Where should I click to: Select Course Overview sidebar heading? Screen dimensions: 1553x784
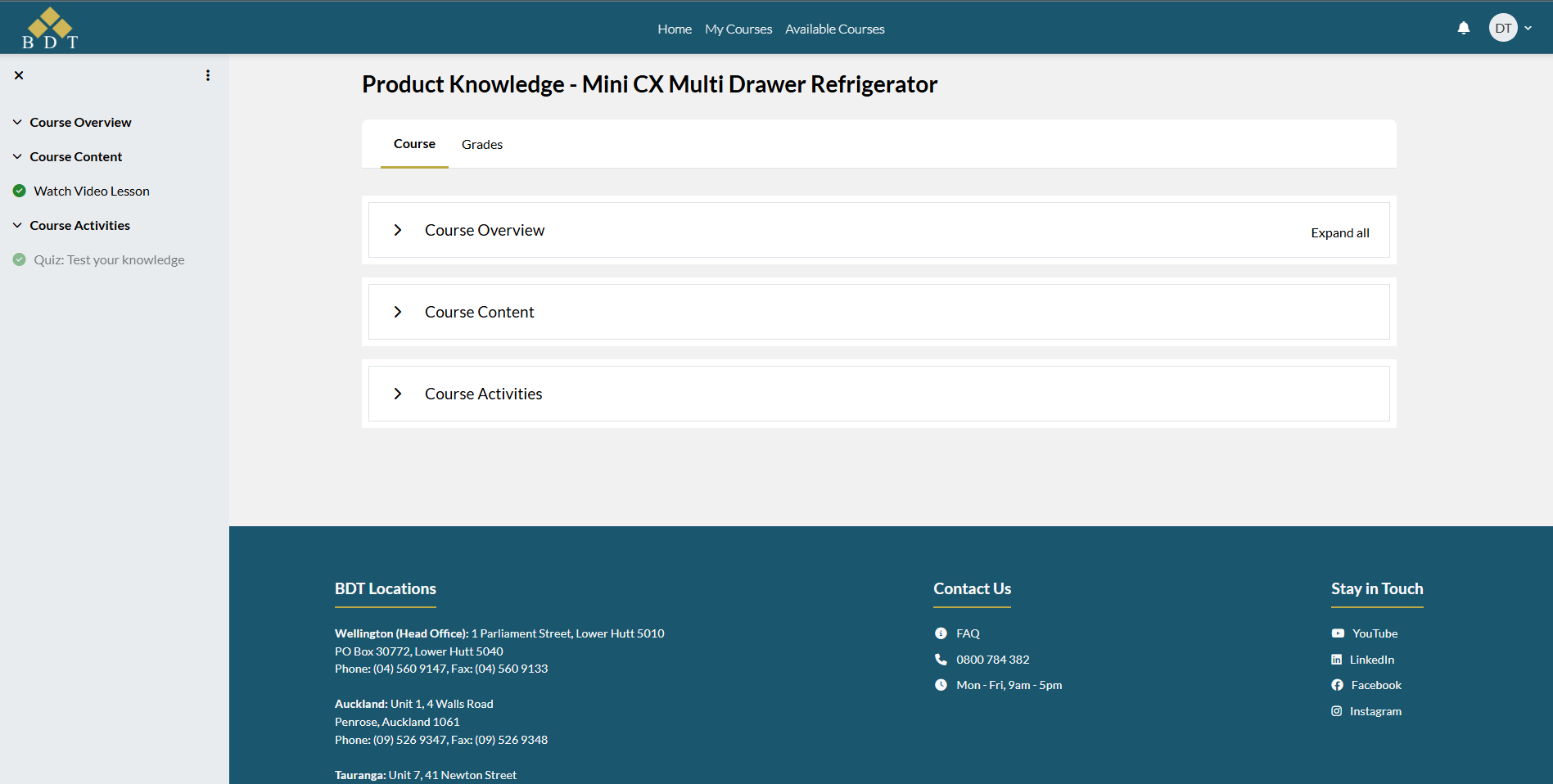pos(80,122)
